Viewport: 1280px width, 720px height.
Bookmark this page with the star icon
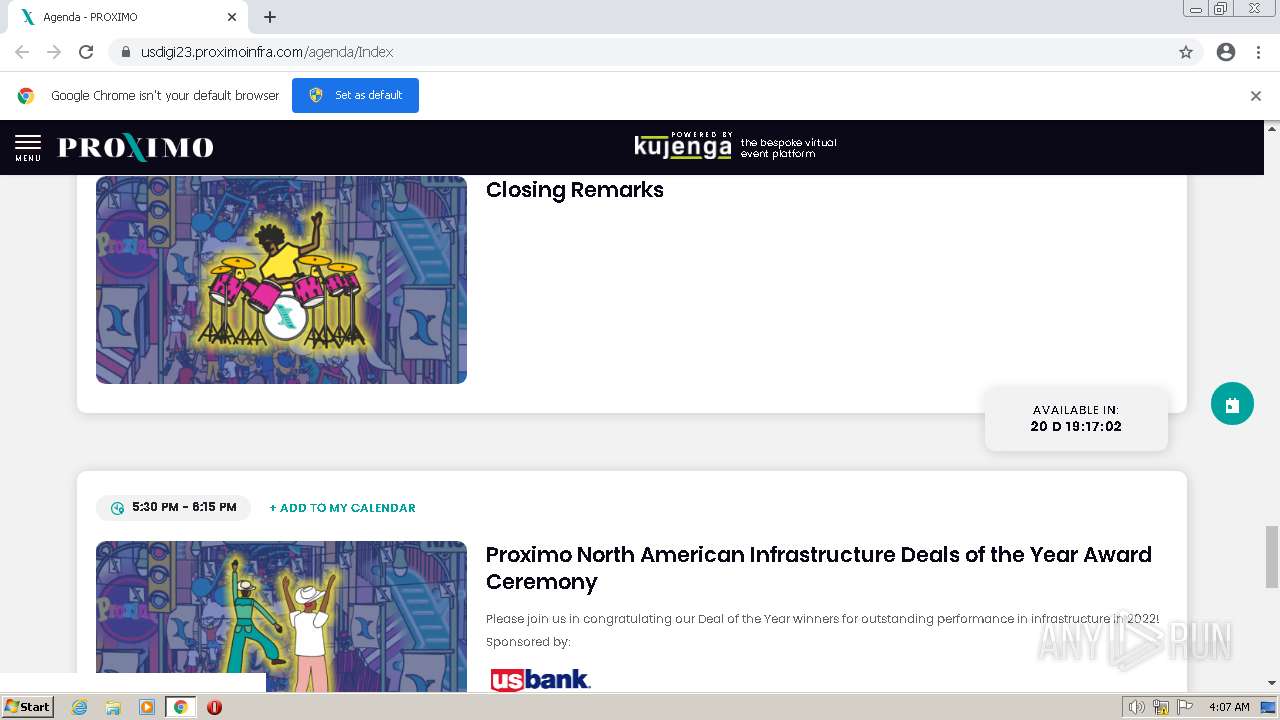(1186, 52)
